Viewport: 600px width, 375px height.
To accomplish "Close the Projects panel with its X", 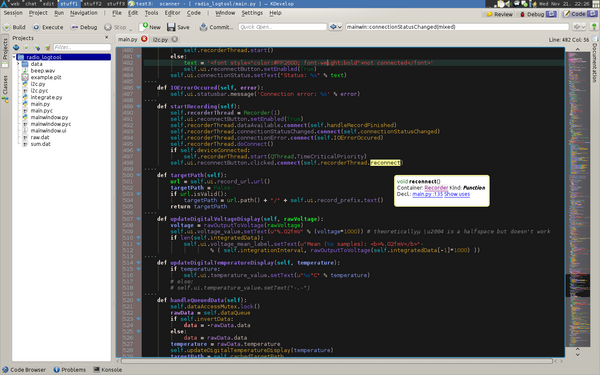I will (x=106, y=38).
